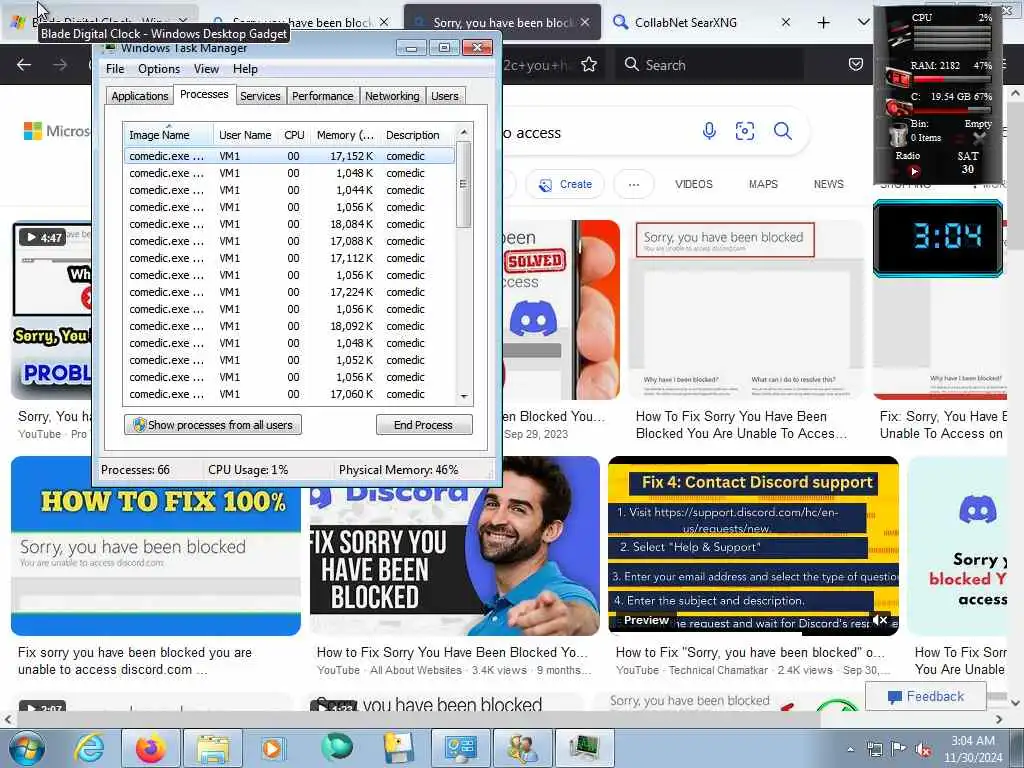Viewport: 1024px width, 768px height.
Task: Open the Action Center flag icon
Action: coord(899,749)
